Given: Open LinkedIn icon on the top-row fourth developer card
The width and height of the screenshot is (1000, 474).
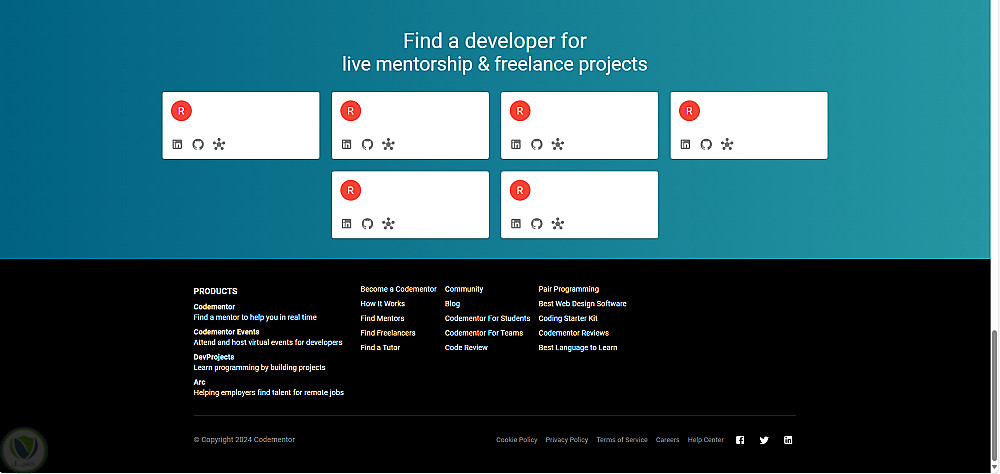Looking at the screenshot, I should coord(685,144).
